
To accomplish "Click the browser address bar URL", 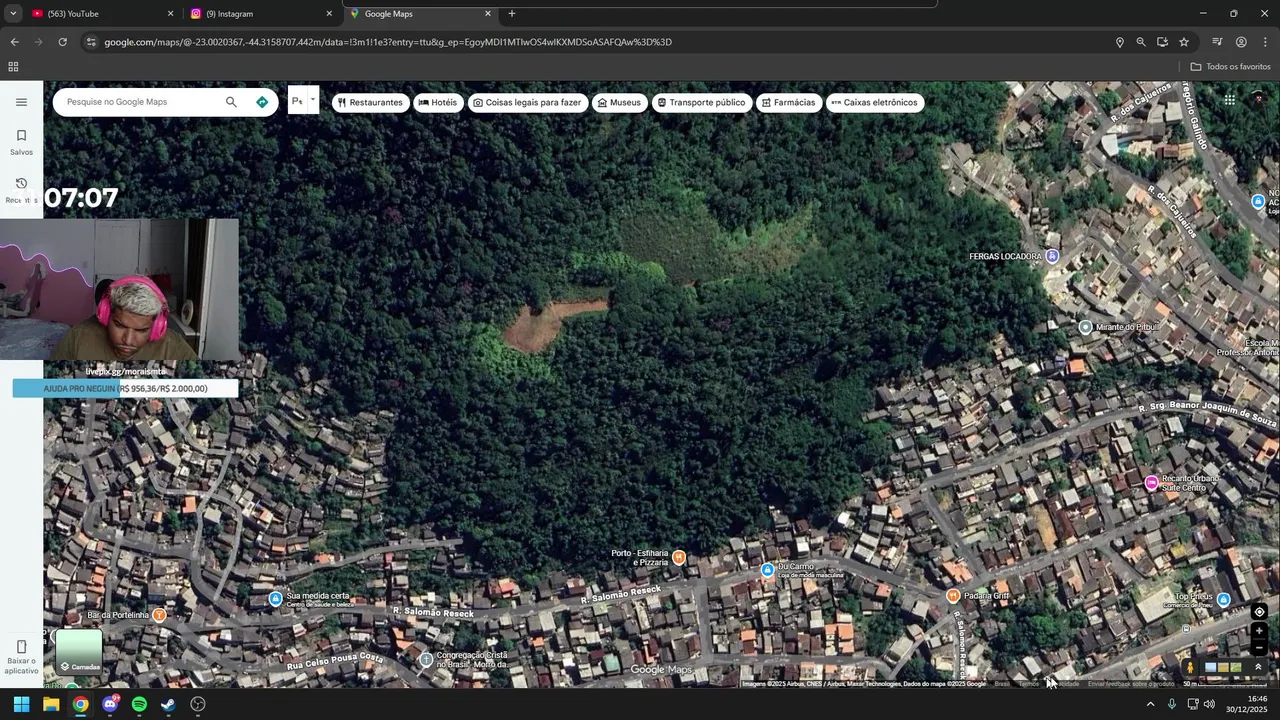I will tap(388, 42).
